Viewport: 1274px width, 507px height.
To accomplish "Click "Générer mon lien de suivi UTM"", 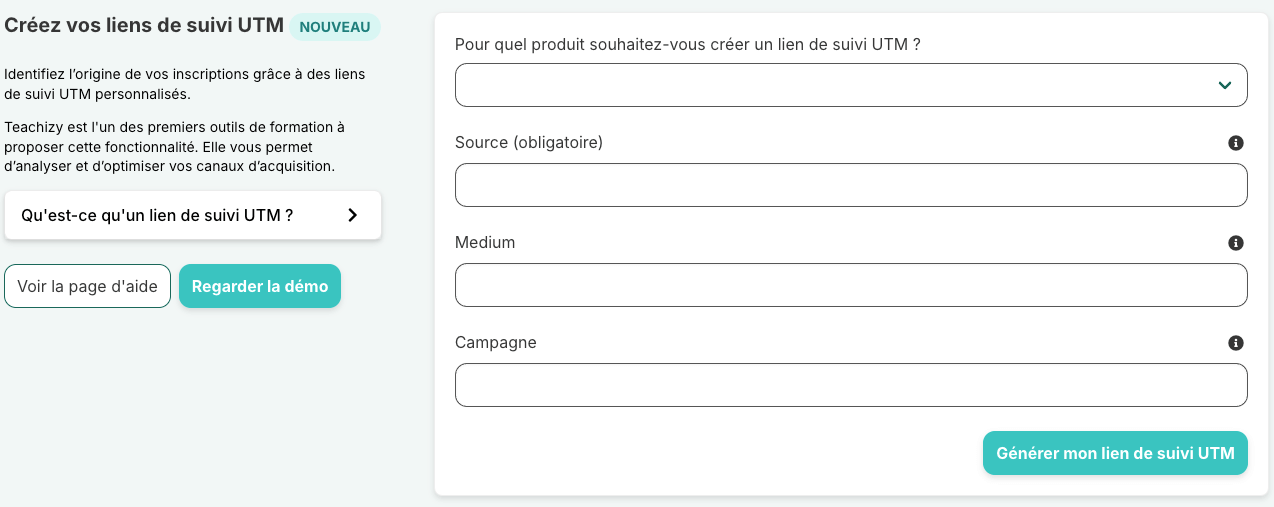I will tap(1115, 453).
